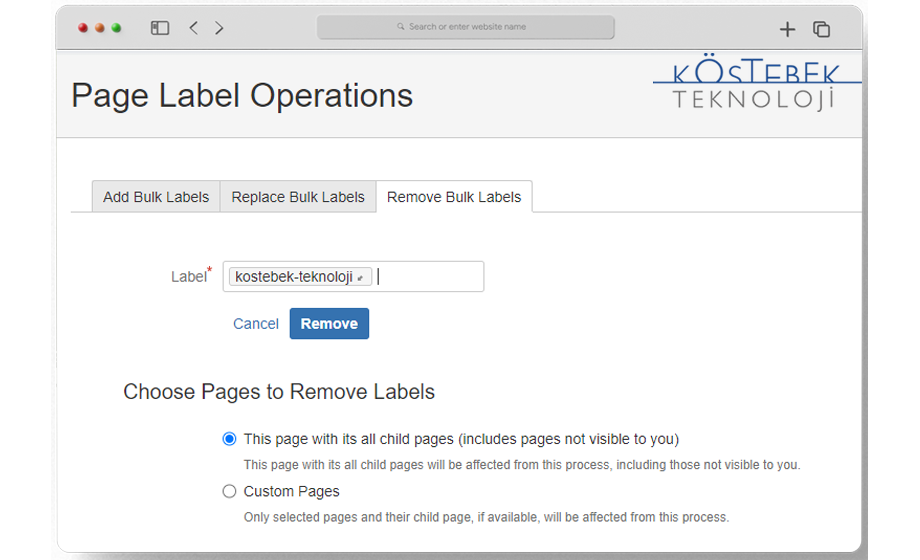Click the blue Remove button
The image size is (920, 560).
329,323
